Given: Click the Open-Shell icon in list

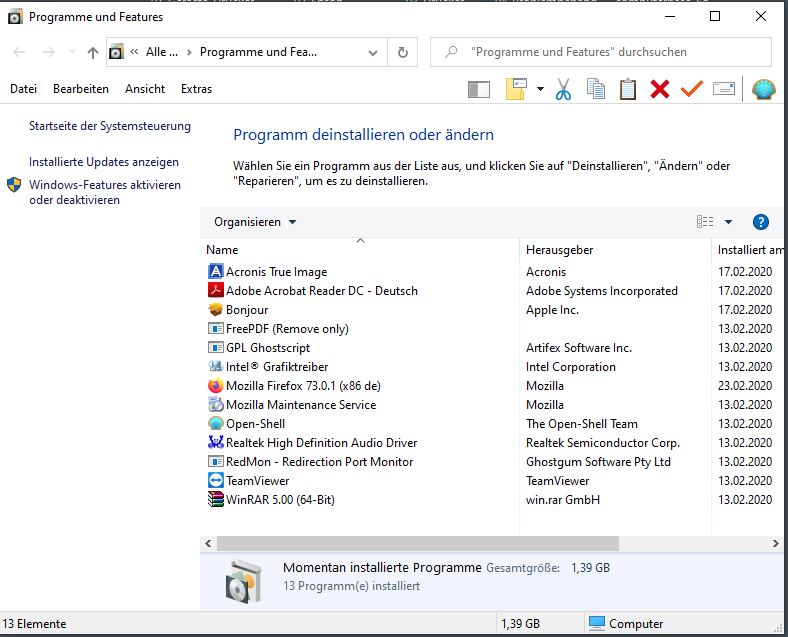Looking at the screenshot, I should (x=216, y=423).
